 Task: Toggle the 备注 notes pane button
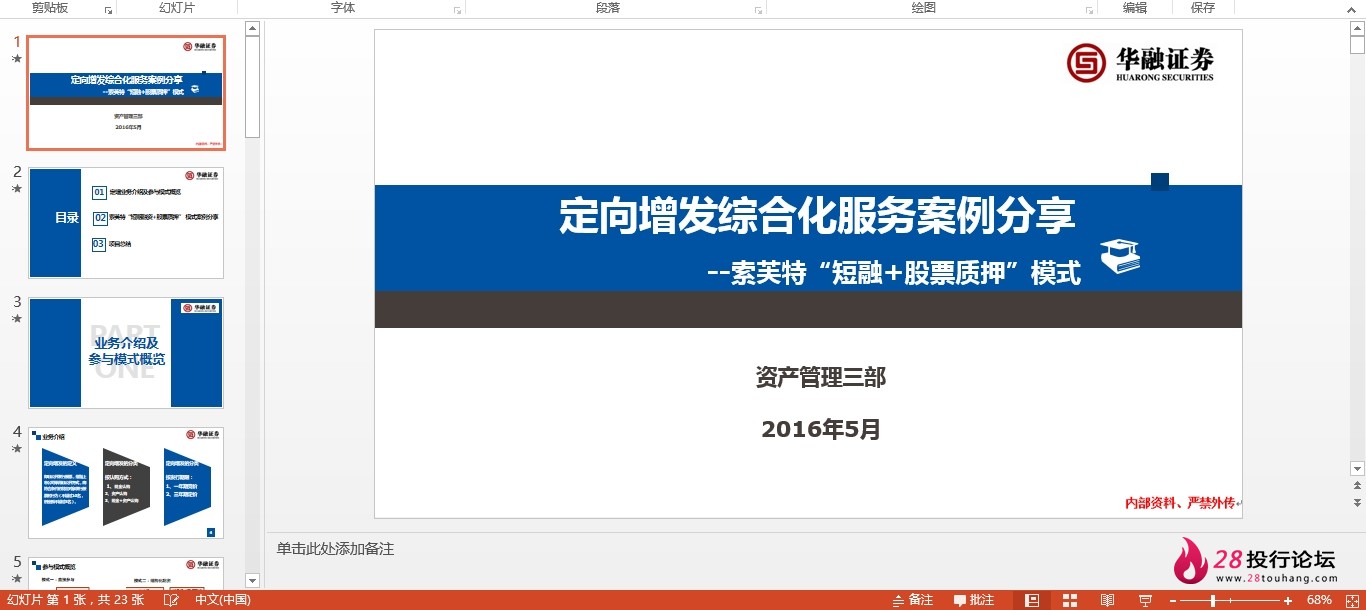912,600
